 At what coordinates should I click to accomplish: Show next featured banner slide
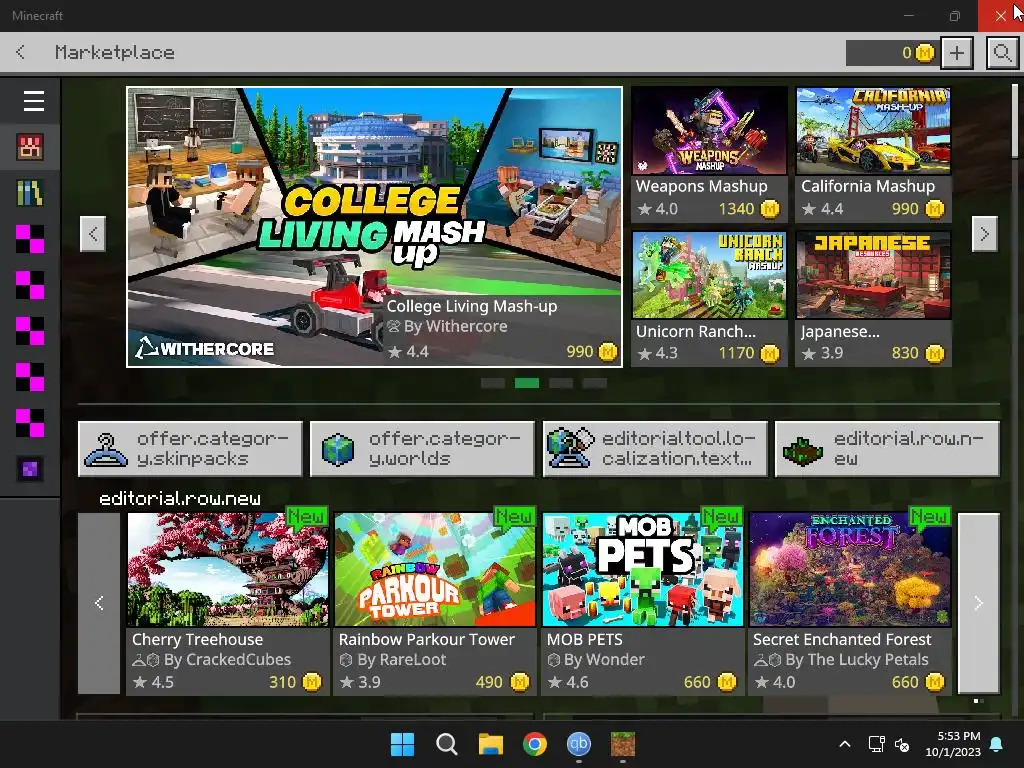click(x=984, y=234)
